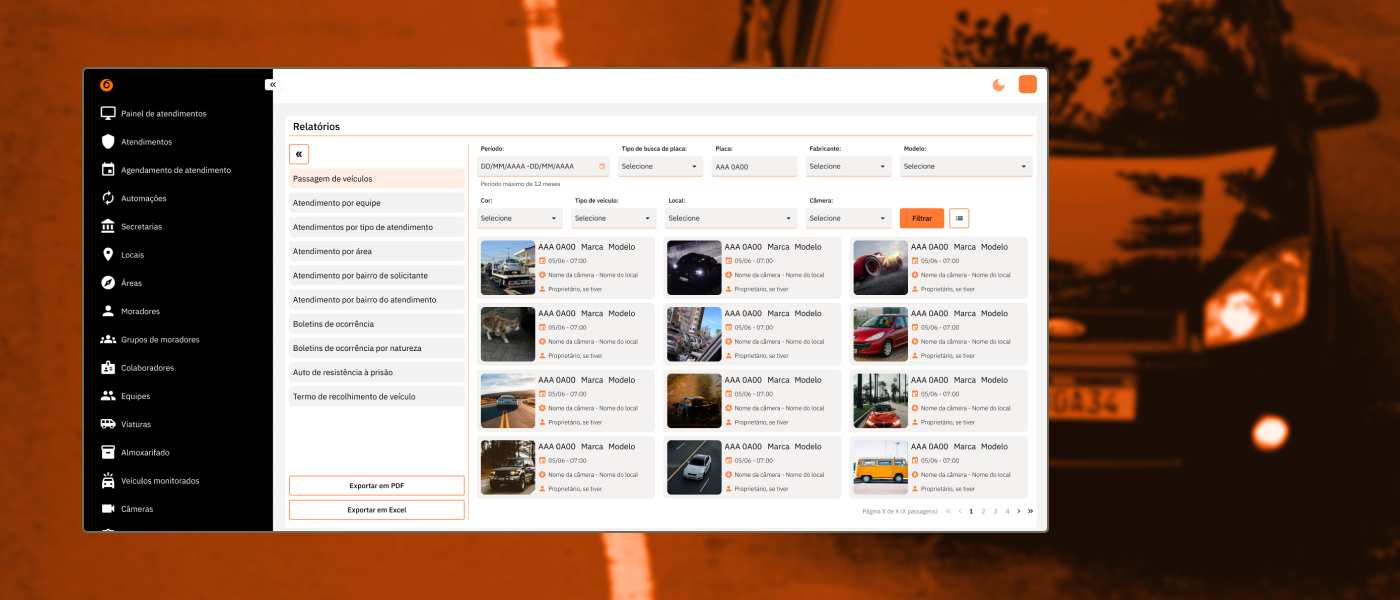Select Atendimento por bairro de solicitante report
The height and width of the screenshot is (600, 1400).
(x=377, y=275)
